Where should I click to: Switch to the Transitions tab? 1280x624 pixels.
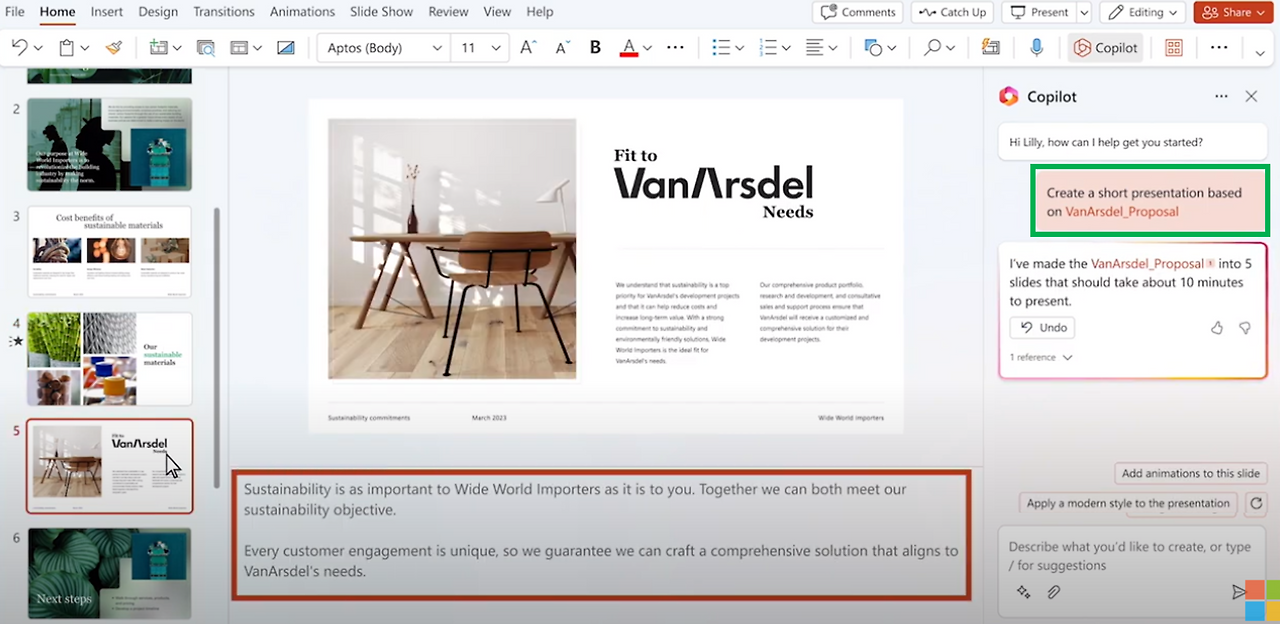(224, 12)
